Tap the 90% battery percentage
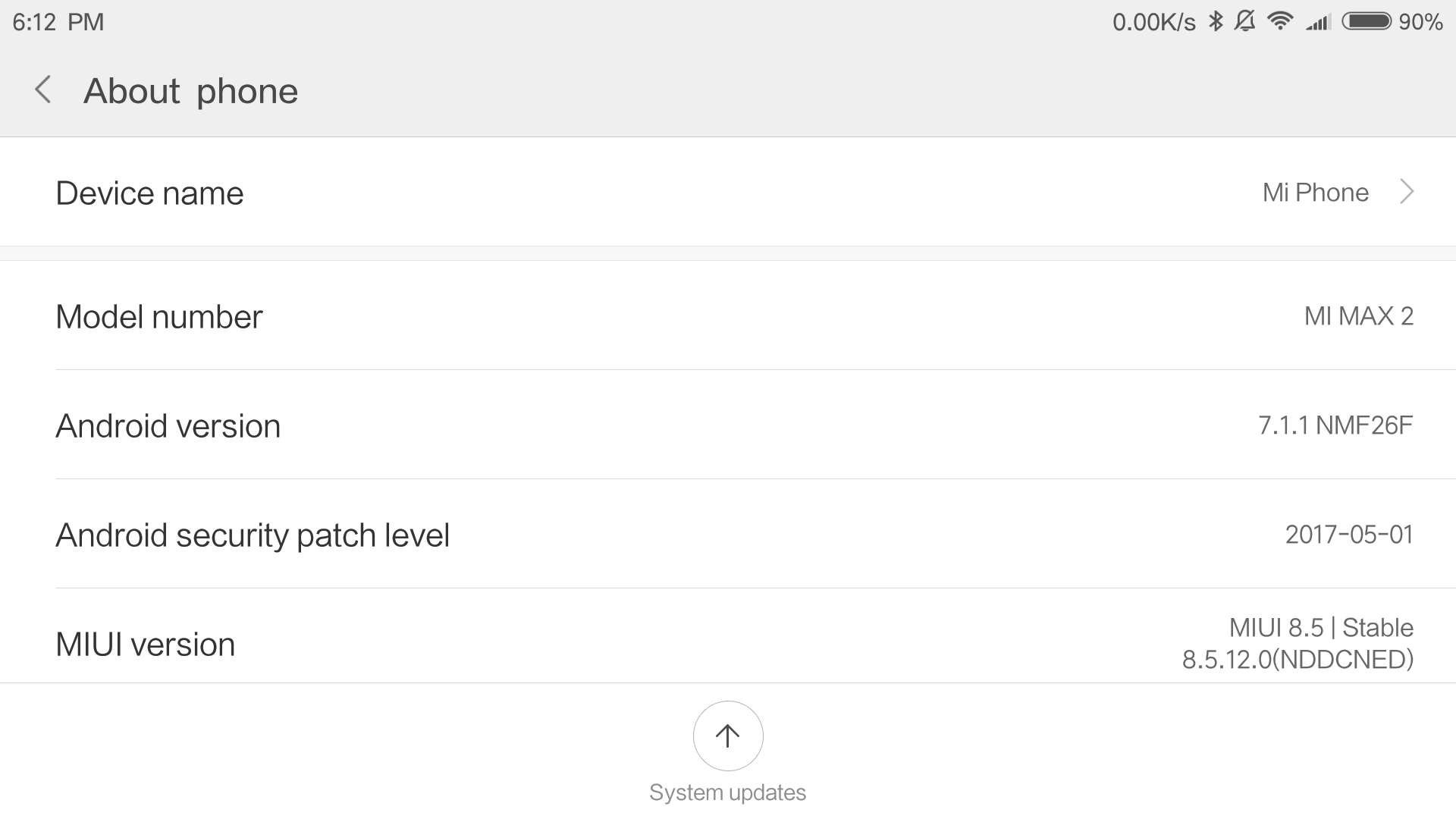Screen dimensions: 1456x819 click(1420, 22)
